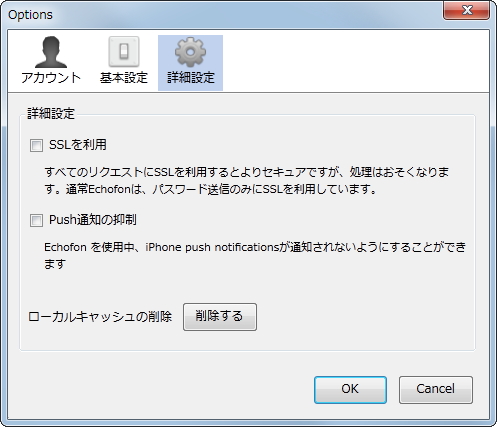Switch to the アカウント tab label
Viewport: 497px width, 427px height.
pos(51,78)
